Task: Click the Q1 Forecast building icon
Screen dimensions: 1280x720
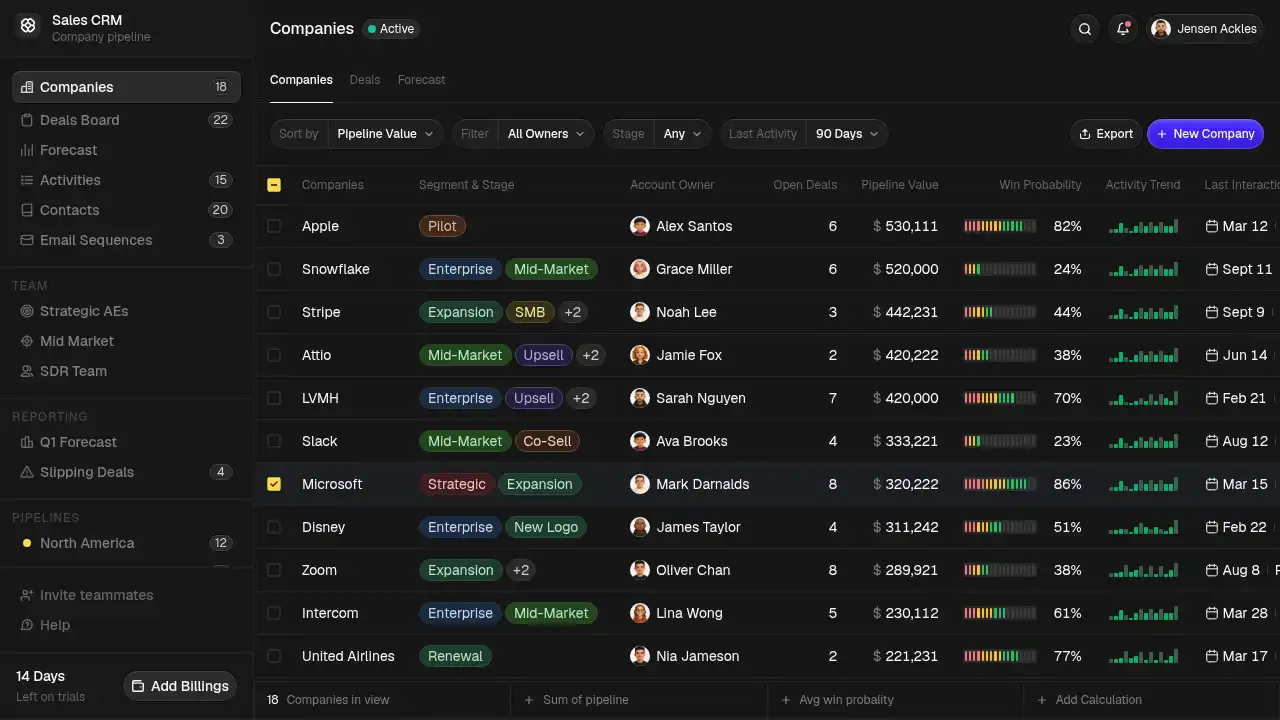Action: [27, 442]
